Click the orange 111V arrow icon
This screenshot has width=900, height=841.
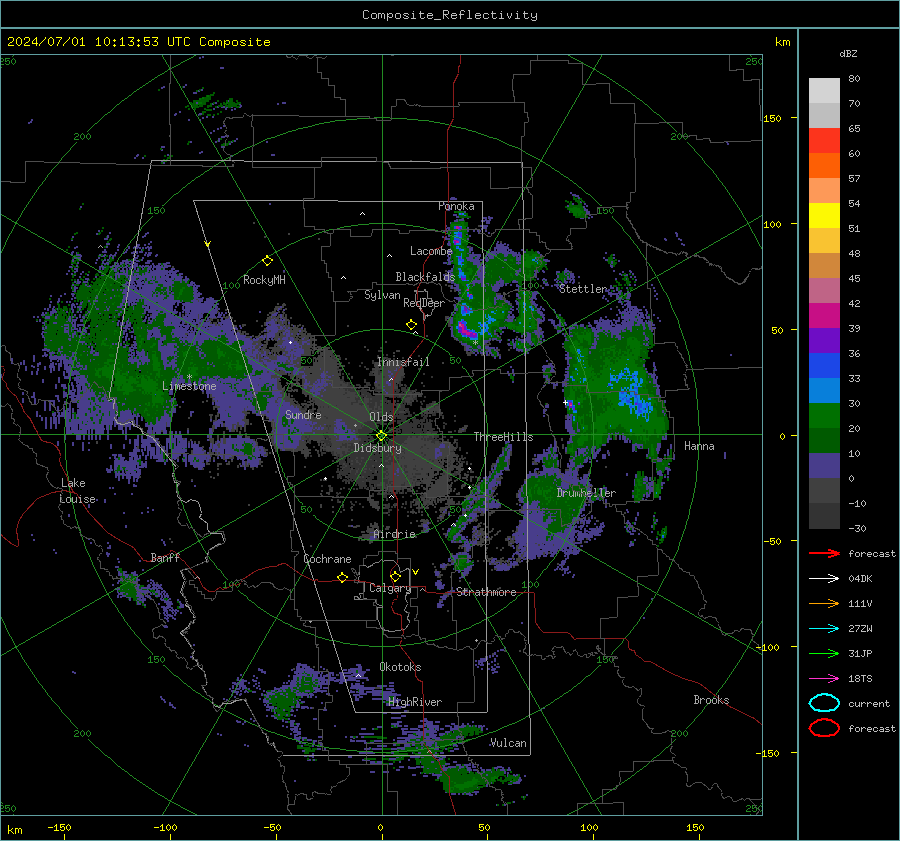click(x=824, y=603)
